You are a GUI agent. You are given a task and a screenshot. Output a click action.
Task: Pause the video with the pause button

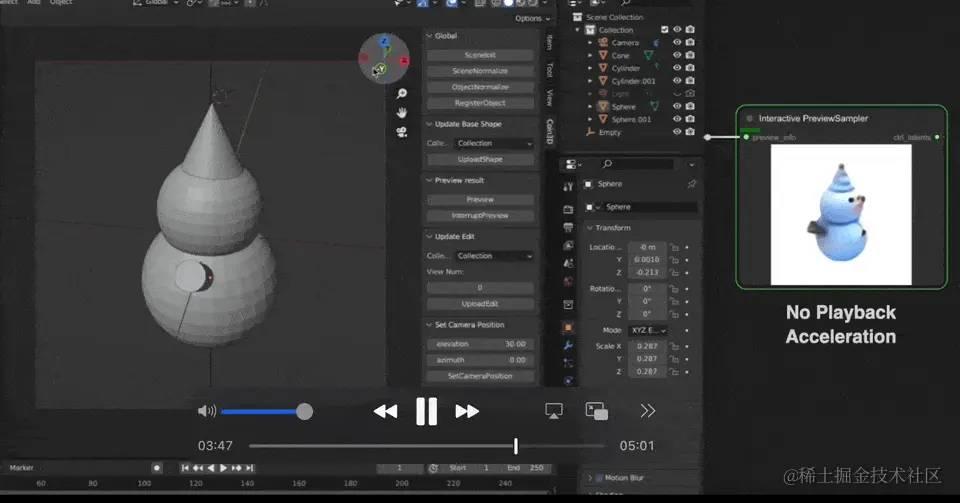click(x=426, y=411)
